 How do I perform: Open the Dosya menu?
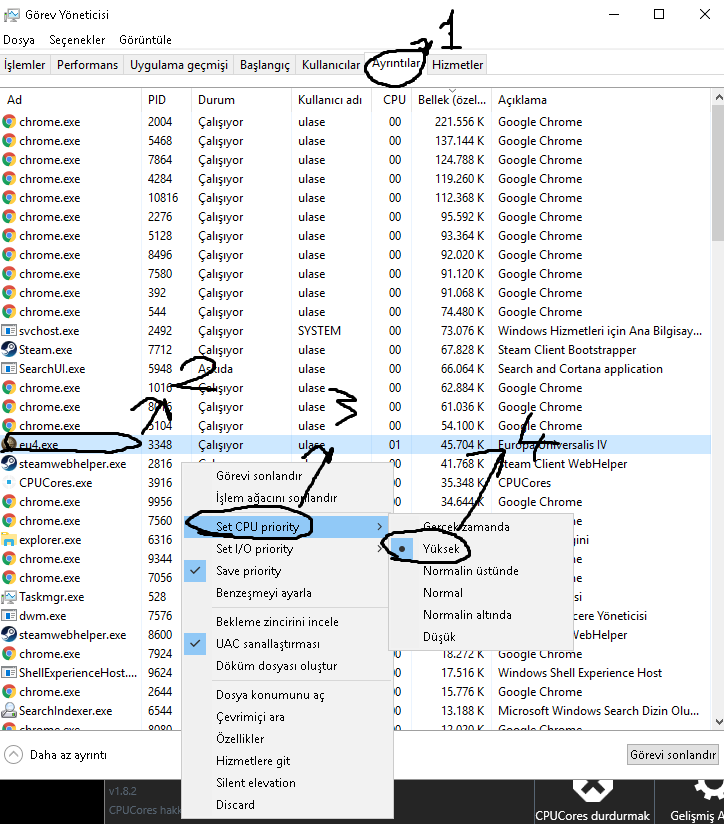tap(19, 40)
